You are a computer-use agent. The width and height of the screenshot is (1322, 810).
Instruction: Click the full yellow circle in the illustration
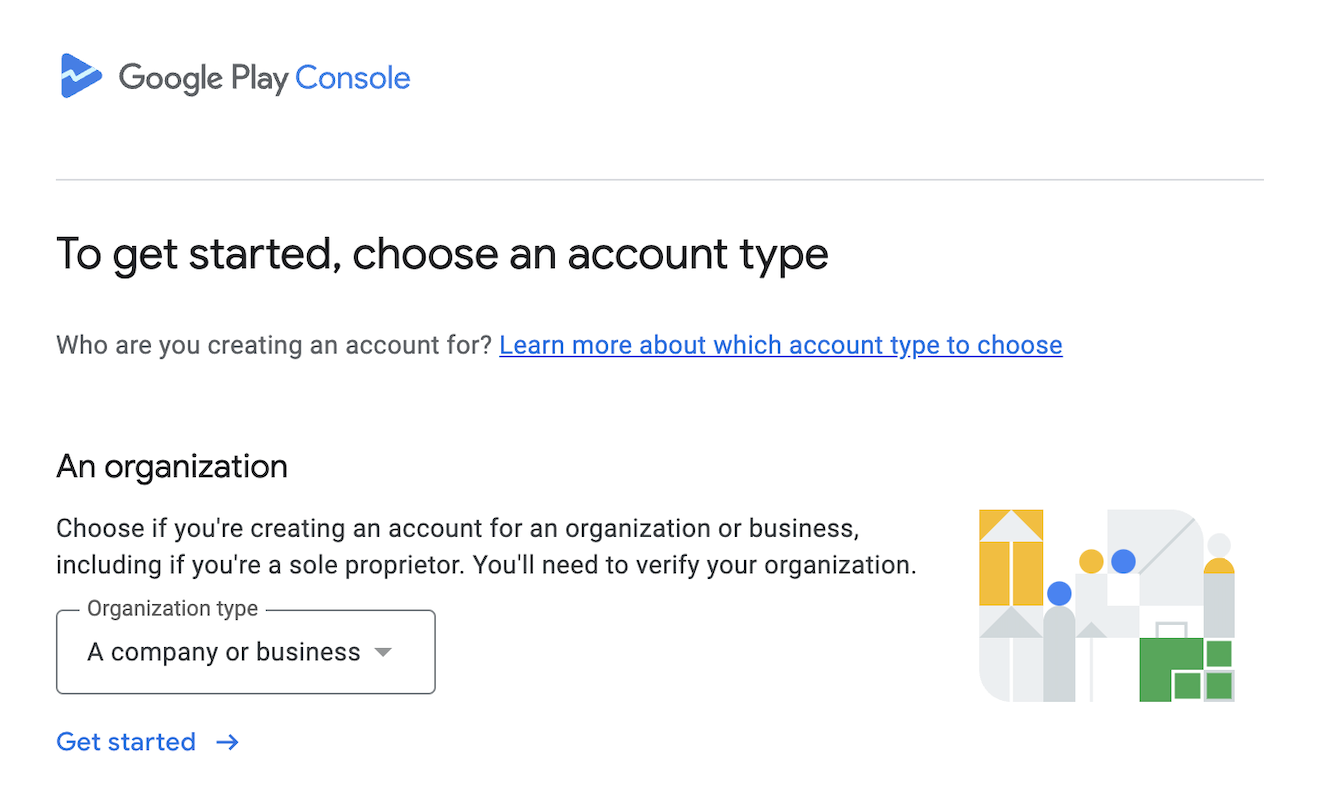[x=1091, y=561]
